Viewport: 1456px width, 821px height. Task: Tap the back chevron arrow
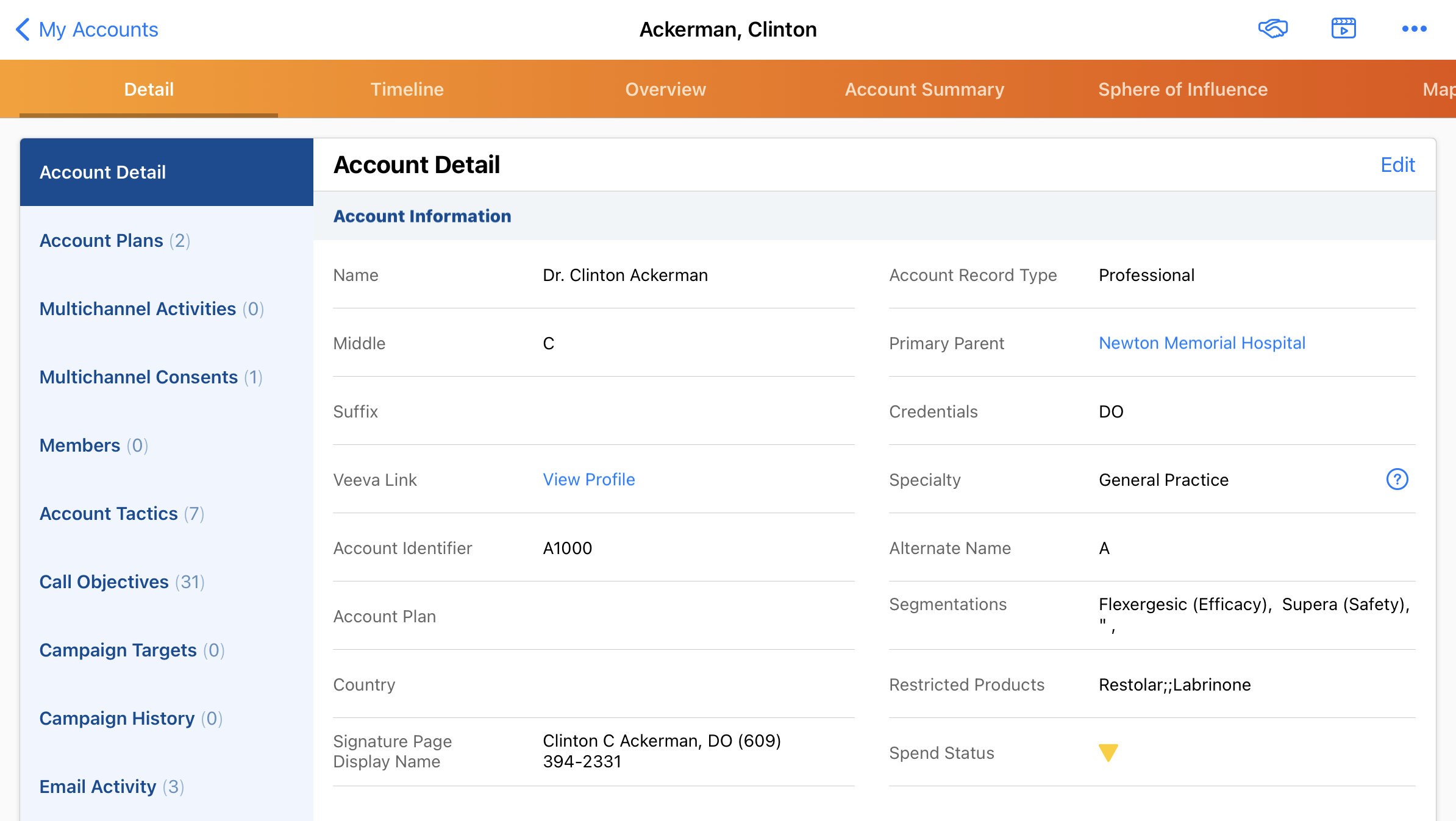point(23,29)
